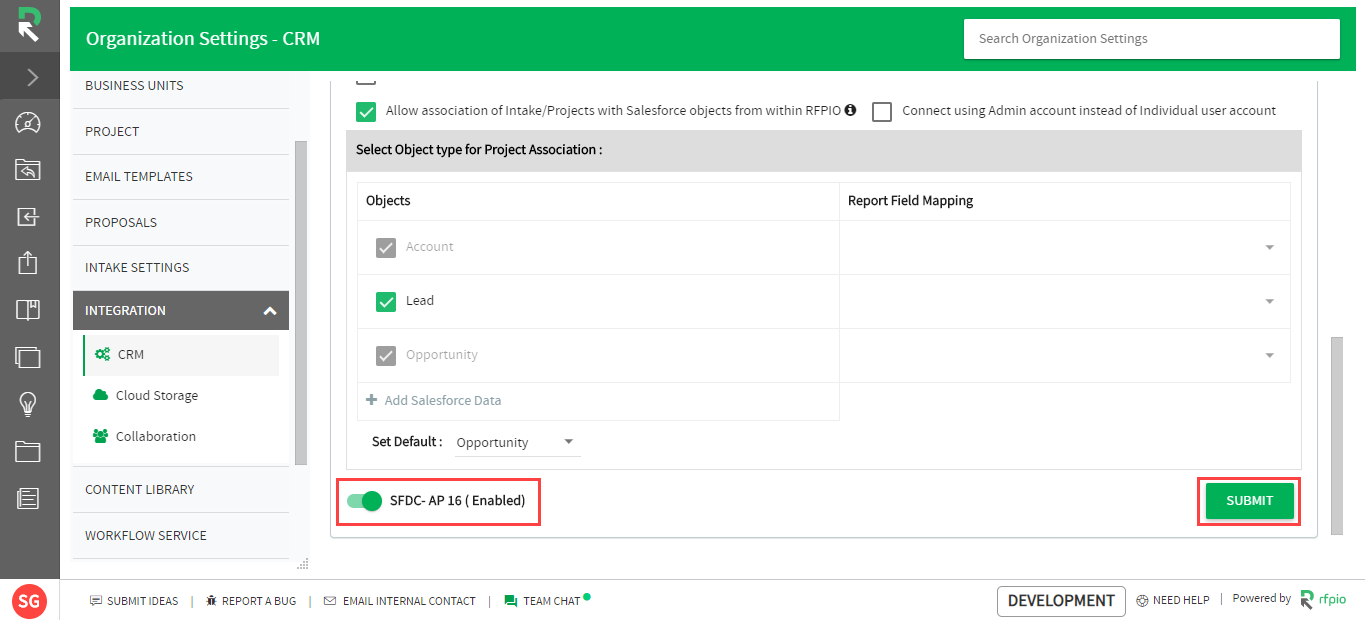This screenshot has height=620, width=1365.
Task: Click the bug icon in the footer
Action: (211, 601)
